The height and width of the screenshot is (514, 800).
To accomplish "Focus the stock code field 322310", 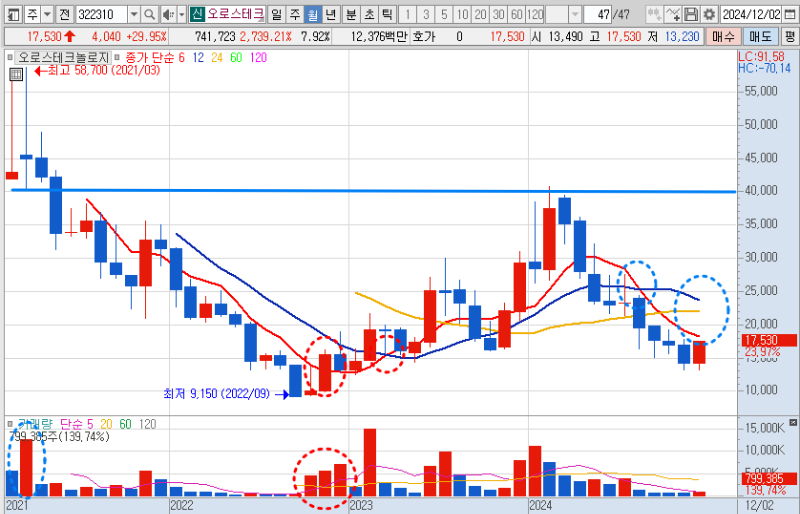I will [x=101, y=14].
